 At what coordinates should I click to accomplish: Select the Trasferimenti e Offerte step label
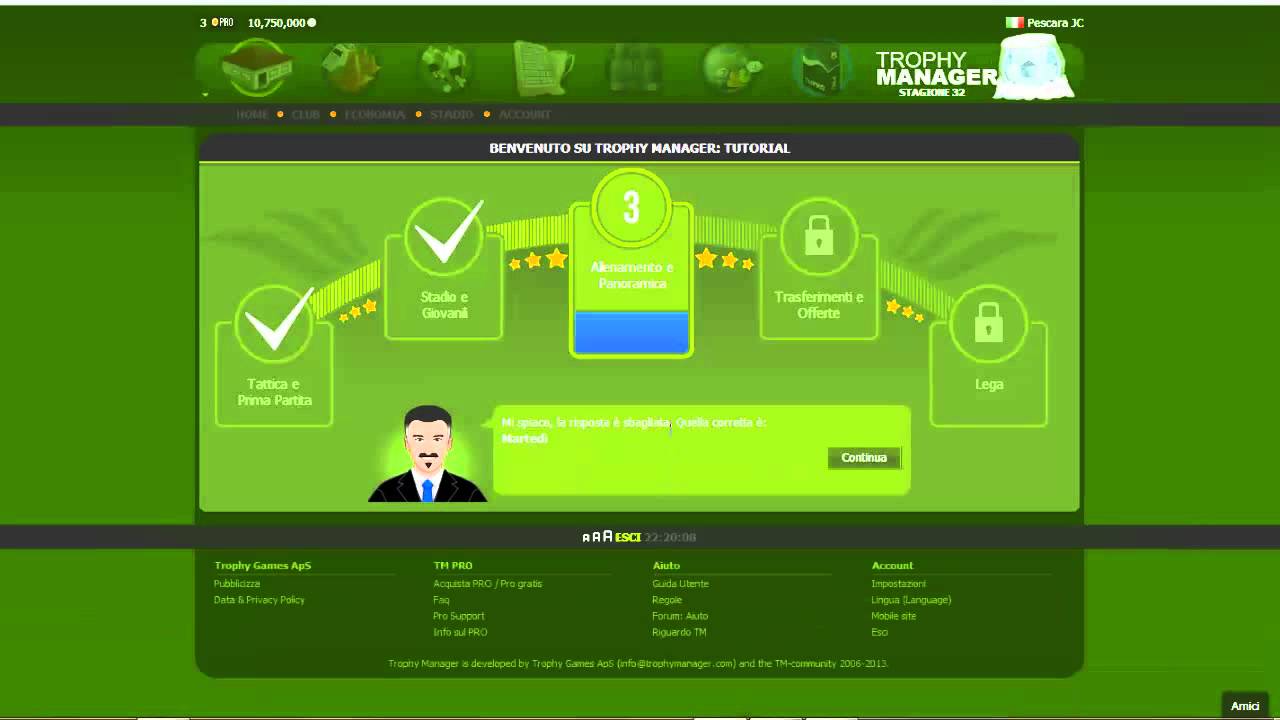pos(819,305)
